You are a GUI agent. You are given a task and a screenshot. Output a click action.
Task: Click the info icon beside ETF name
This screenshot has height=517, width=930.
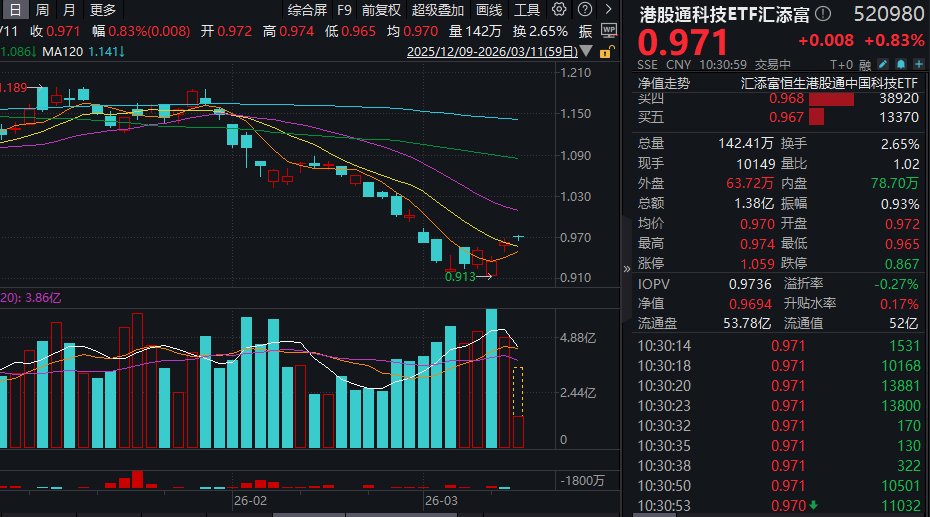tap(823, 14)
